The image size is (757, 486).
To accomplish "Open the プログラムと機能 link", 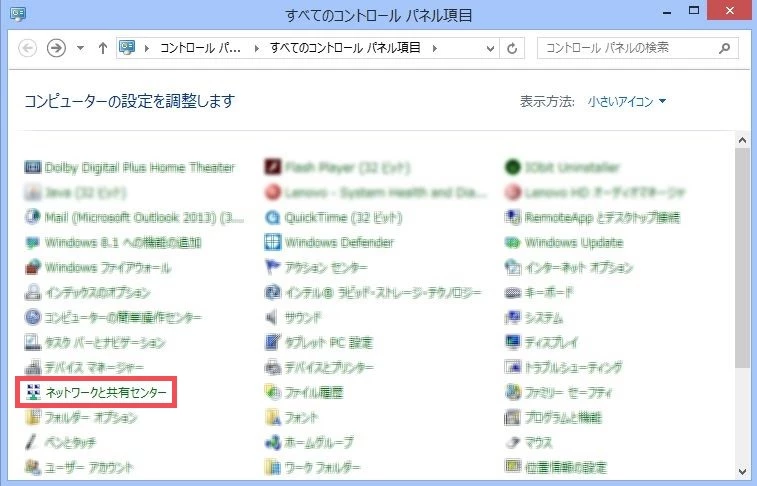I will [x=563, y=417].
